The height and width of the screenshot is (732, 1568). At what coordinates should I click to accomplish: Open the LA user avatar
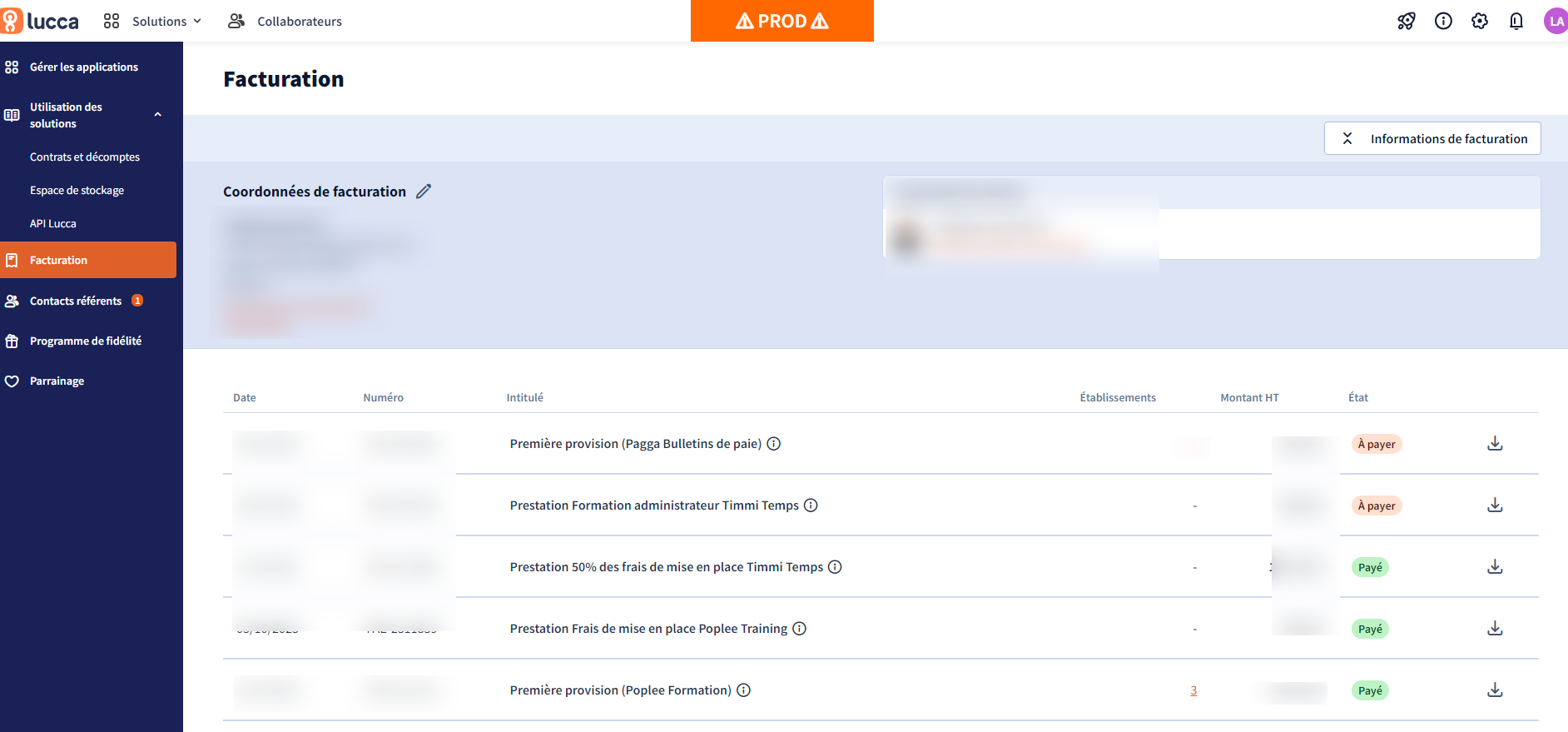coord(1556,21)
